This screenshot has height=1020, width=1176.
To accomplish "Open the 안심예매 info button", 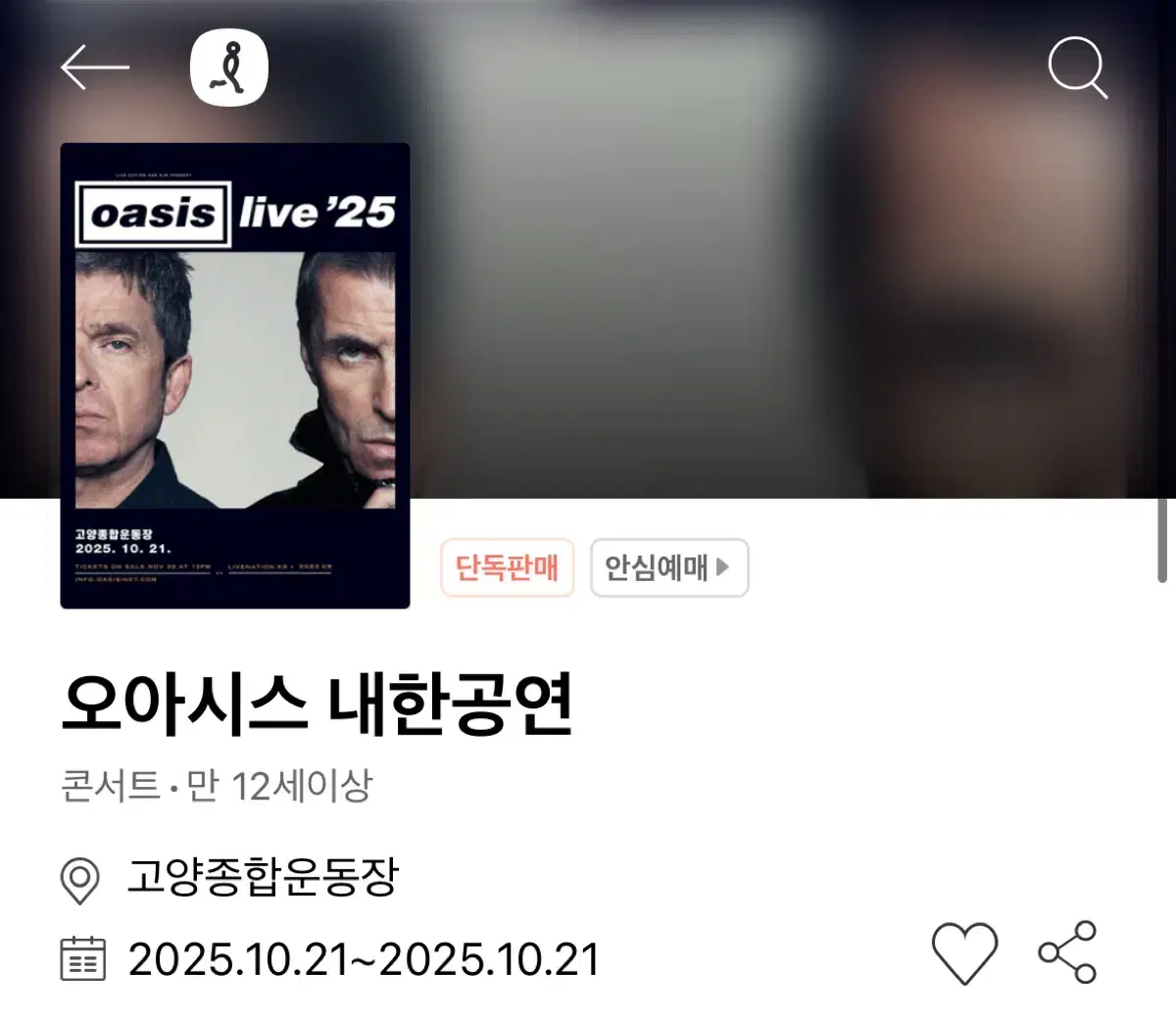I will (669, 567).
